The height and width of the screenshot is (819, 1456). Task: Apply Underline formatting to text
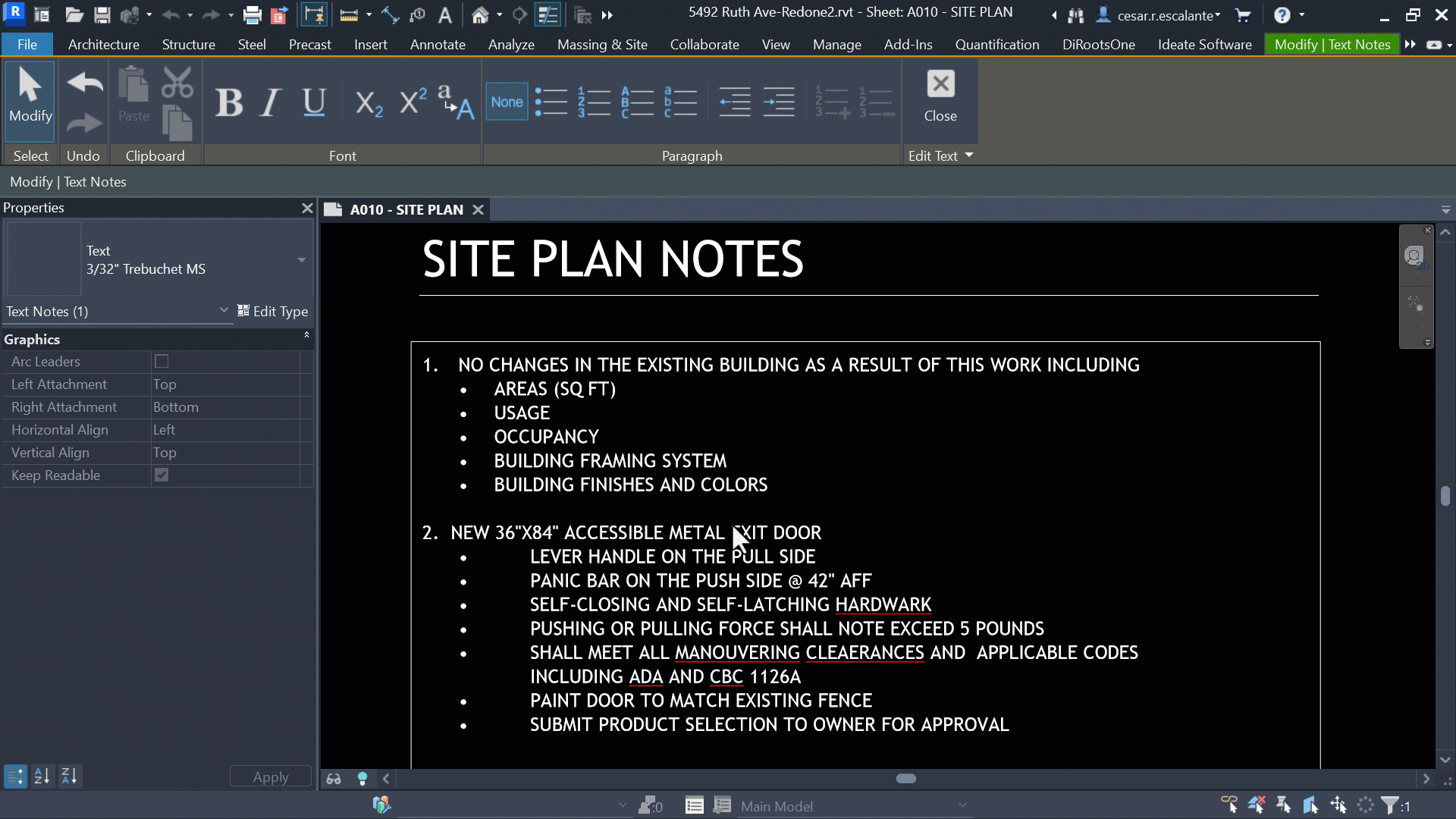(314, 102)
